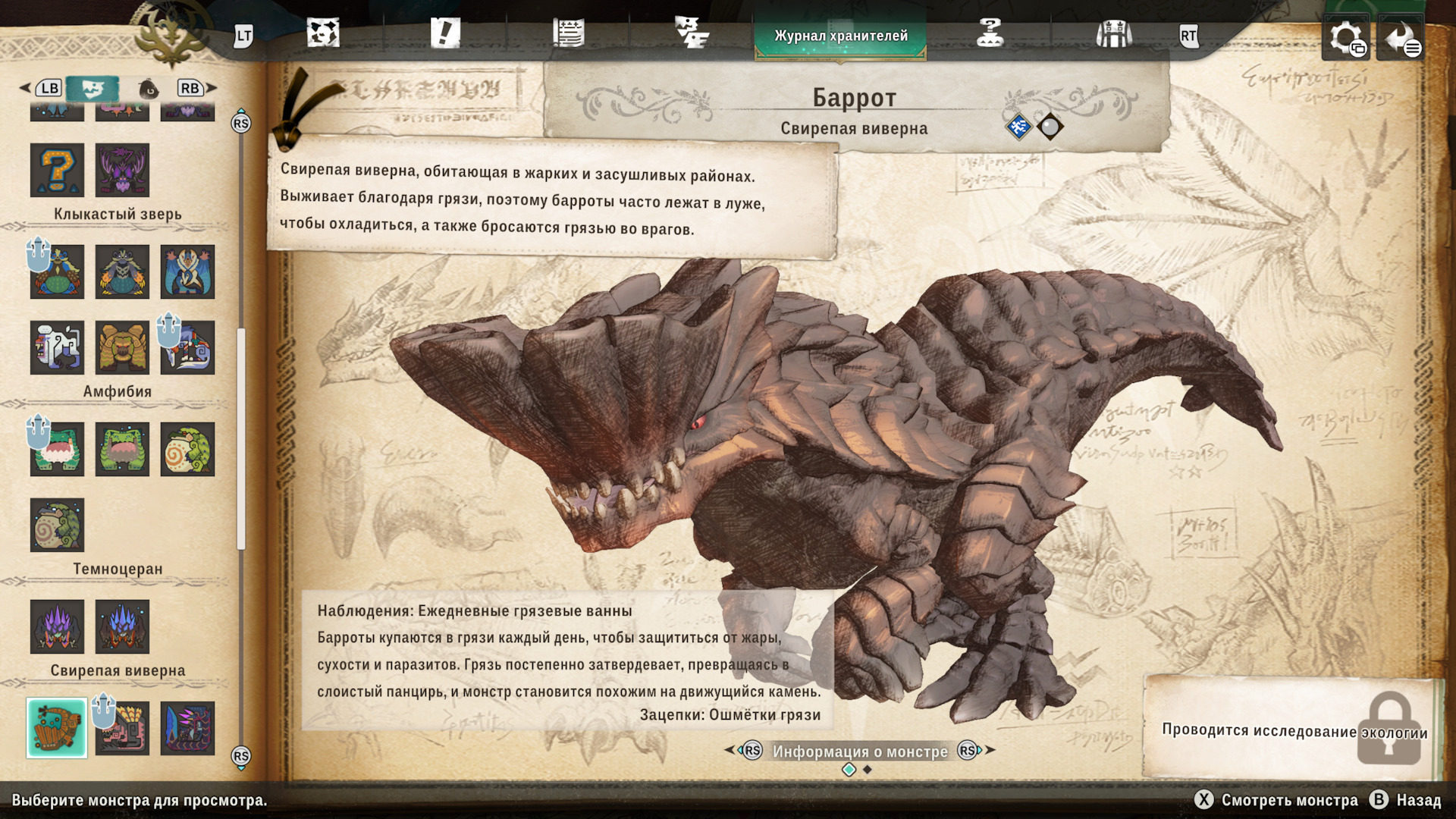1456x819 pixels.
Task: Open the exclamation mark quest icon
Action: pyautogui.click(x=445, y=34)
